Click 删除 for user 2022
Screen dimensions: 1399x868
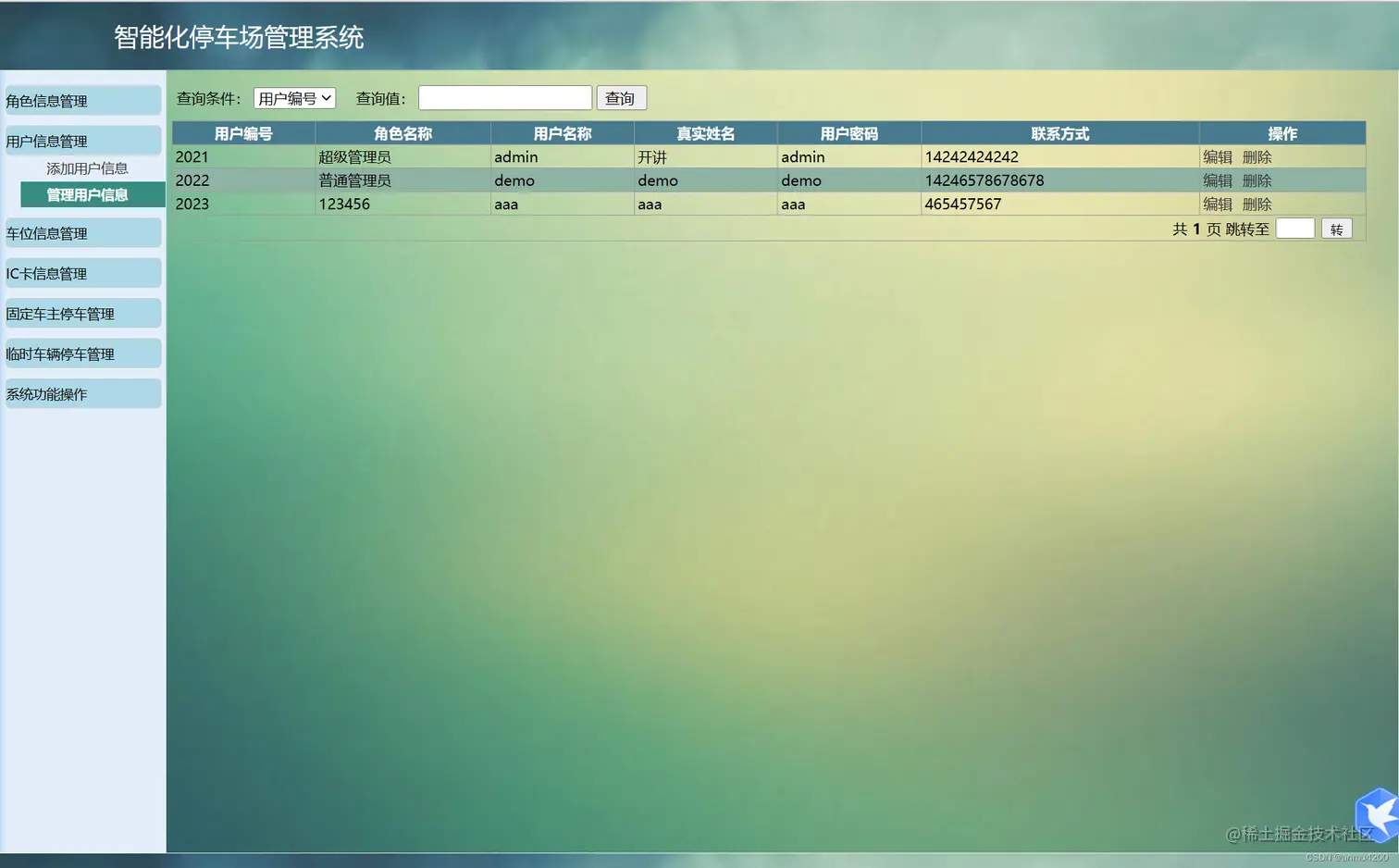(x=1257, y=180)
